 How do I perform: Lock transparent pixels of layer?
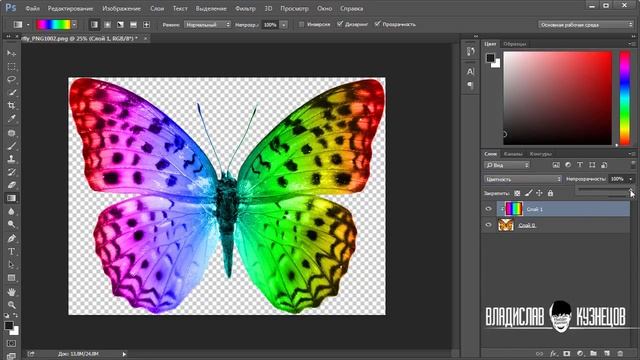tap(517, 193)
